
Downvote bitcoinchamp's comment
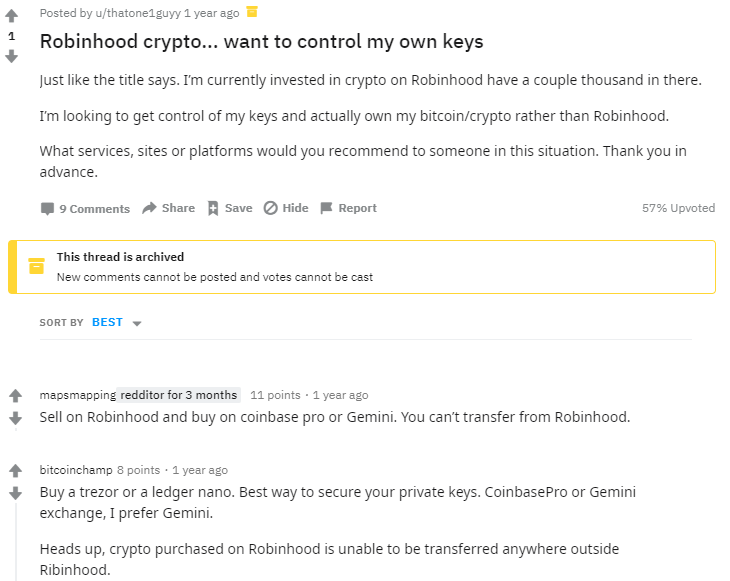(15, 493)
